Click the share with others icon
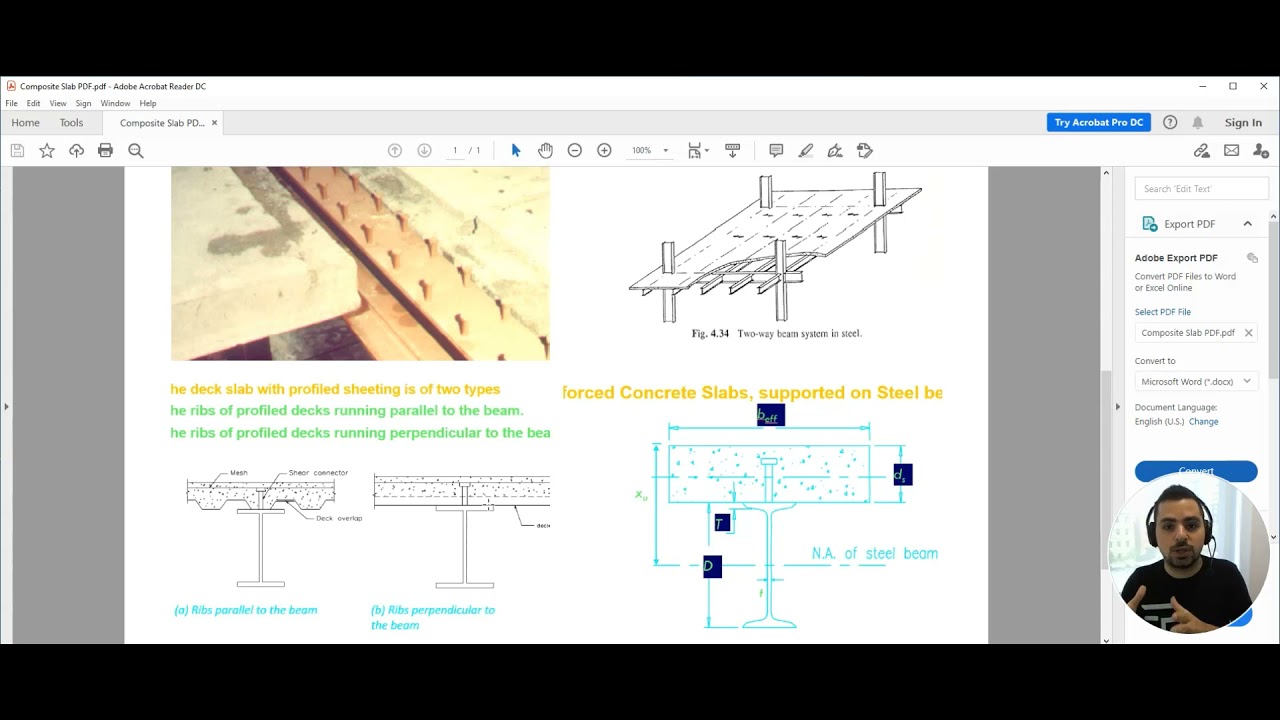 pos(1261,150)
